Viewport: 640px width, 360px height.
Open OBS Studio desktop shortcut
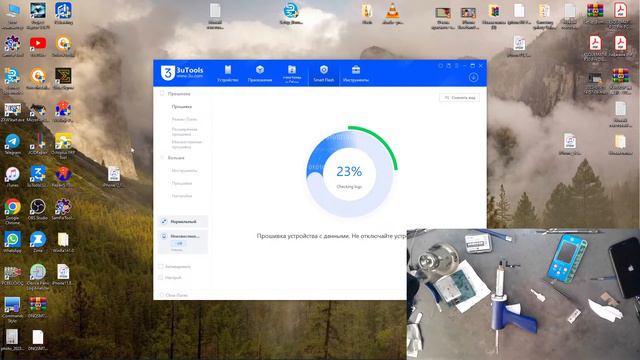[38, 209]
